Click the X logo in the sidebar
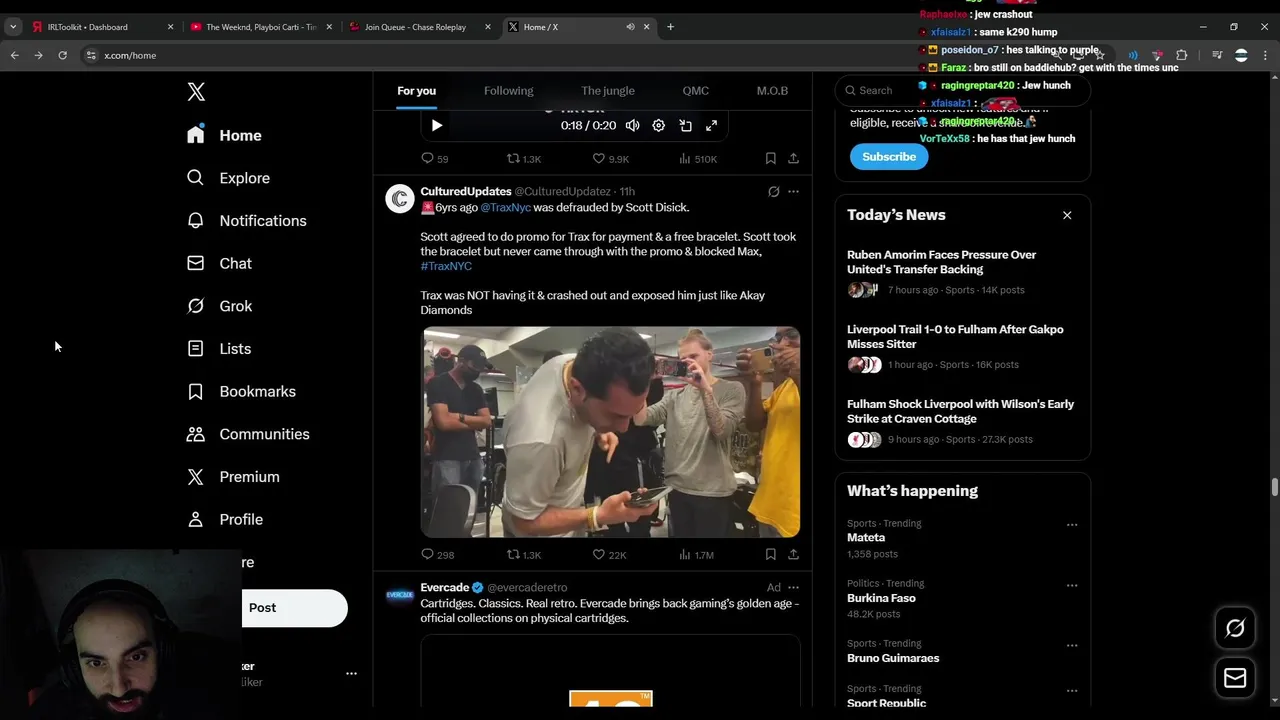The width and height of the screenshot is (1280, 720). [196, 92]
